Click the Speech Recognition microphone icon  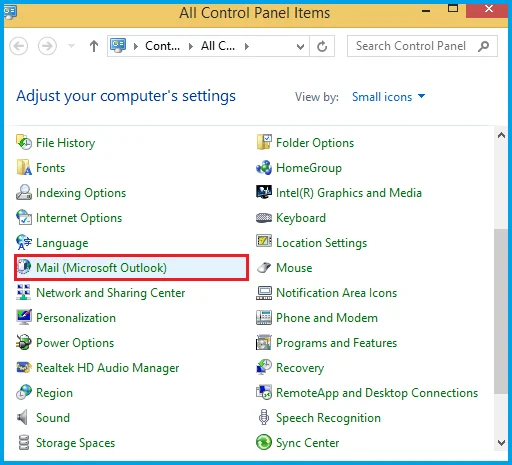[264, 418]
